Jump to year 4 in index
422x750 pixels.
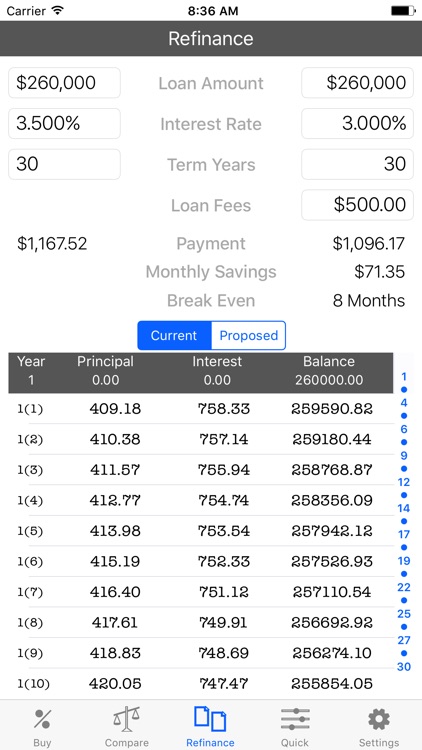(404, 403)
